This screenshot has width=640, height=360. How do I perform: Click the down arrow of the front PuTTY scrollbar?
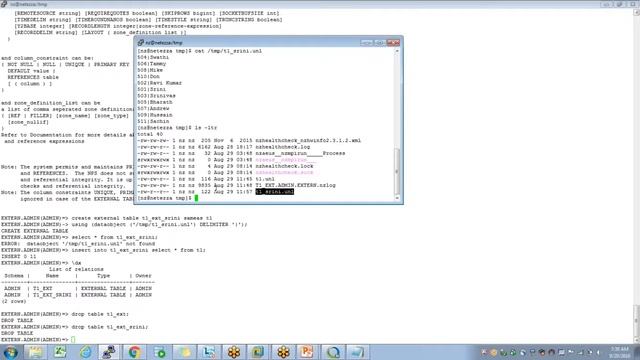(397, 198)
